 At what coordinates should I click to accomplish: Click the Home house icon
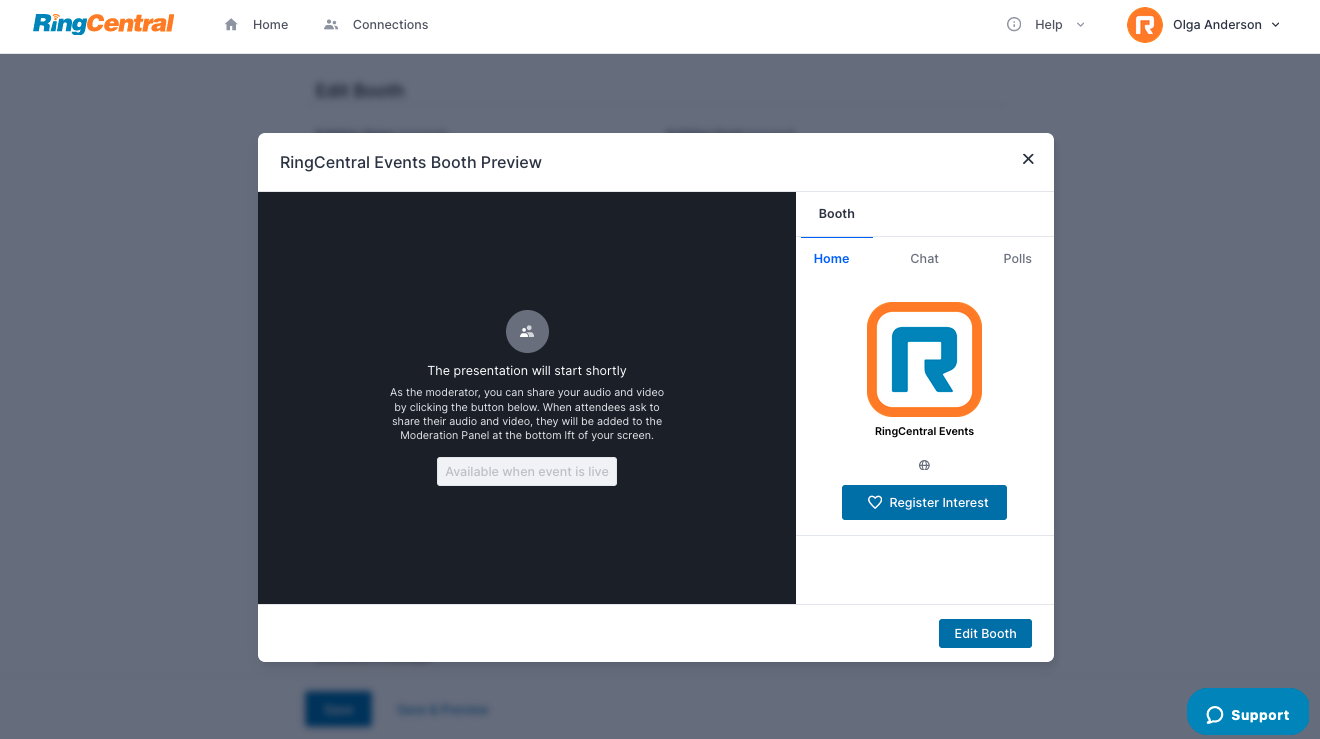pyautogui.click(x=231, y=25)
